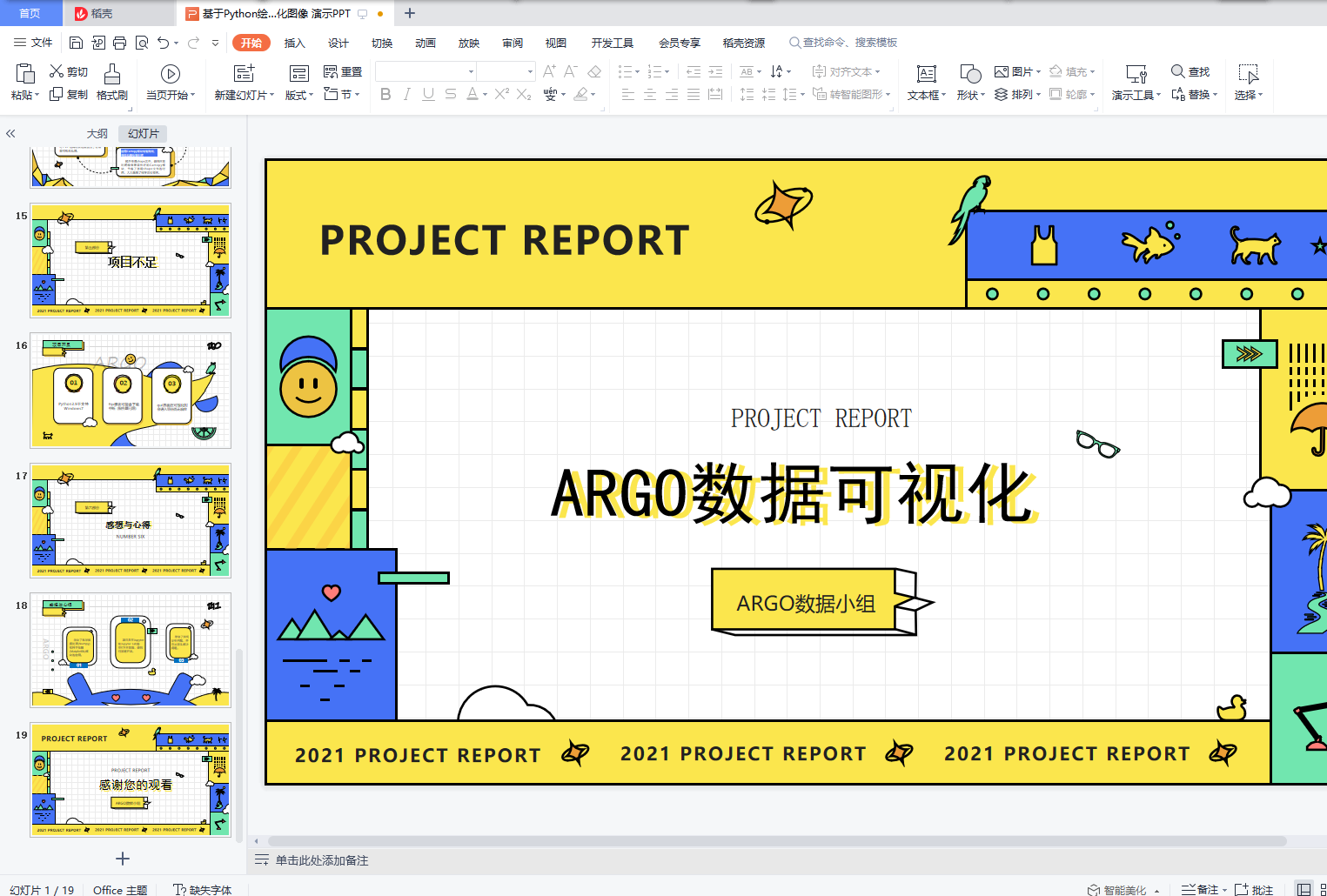Screen dimensions: 1327x896
Task: Switch to the 大纲 outline panel tab
Action: pyautogui.click(x=97, y=133)
